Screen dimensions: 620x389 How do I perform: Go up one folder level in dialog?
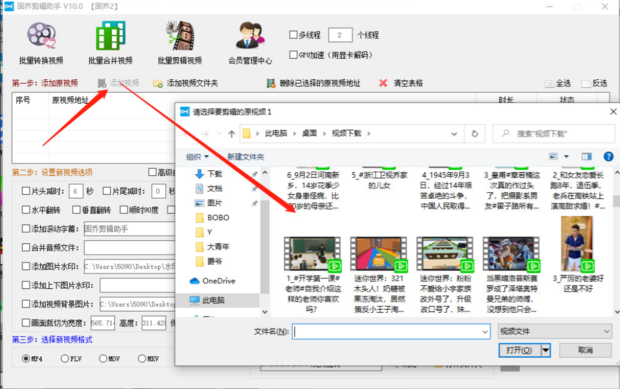coord(232,134)
